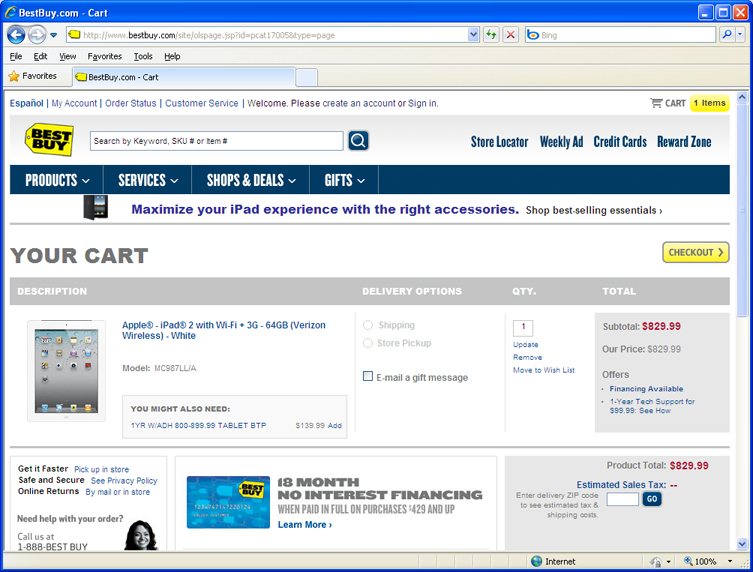
Task: Click the quantity field
Action: 523,328
